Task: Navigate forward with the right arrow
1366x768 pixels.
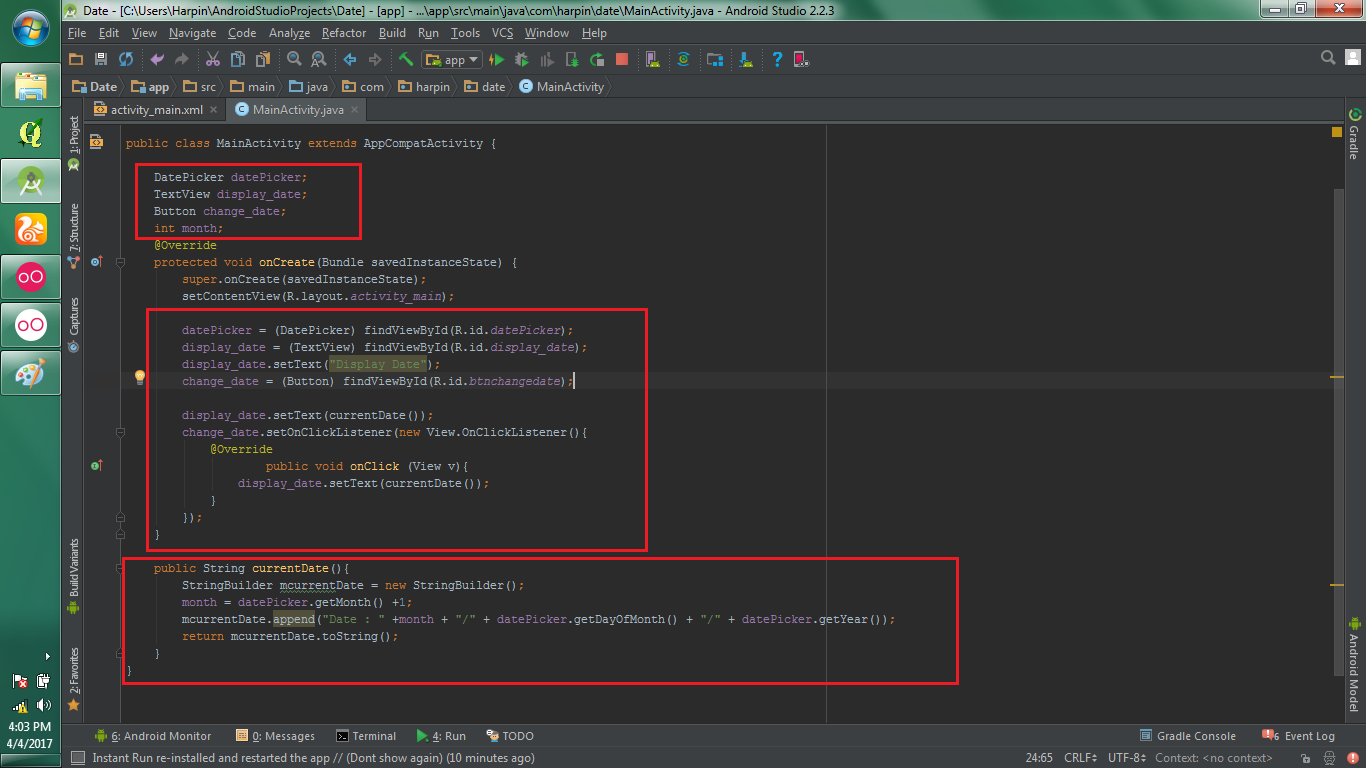Action: (374, 60)
